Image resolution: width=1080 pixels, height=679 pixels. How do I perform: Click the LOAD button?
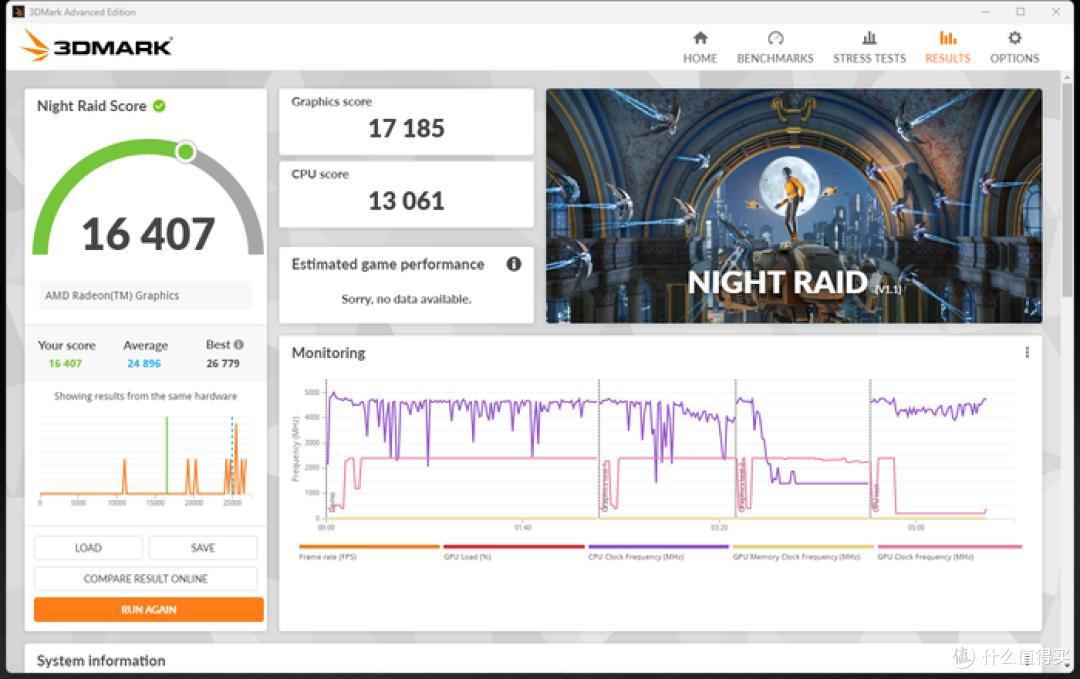tap(88, 548)
